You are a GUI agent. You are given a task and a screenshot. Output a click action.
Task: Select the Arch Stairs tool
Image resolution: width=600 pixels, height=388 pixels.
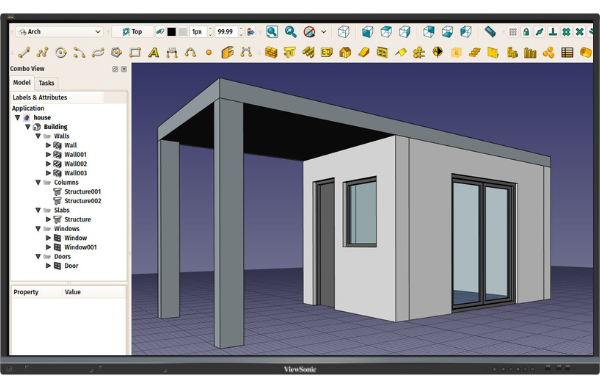(x=474, y=52)
